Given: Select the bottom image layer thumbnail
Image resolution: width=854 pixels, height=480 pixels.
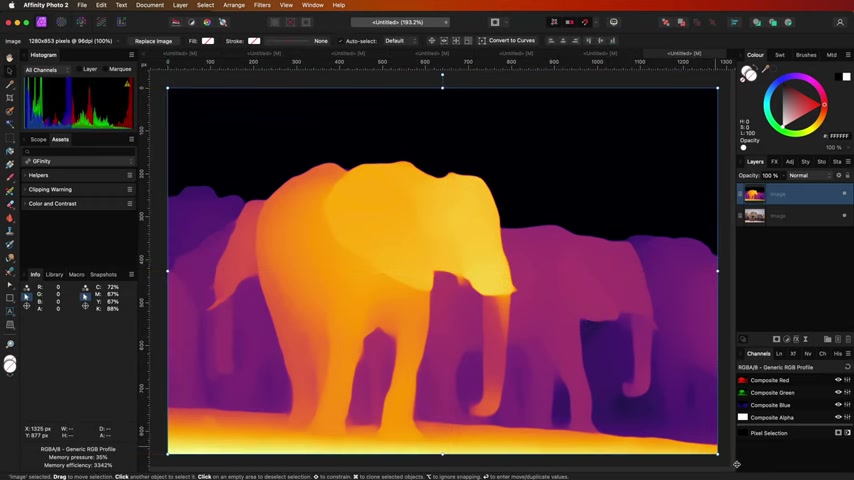Looking at the screenshot, I should 755,215.
